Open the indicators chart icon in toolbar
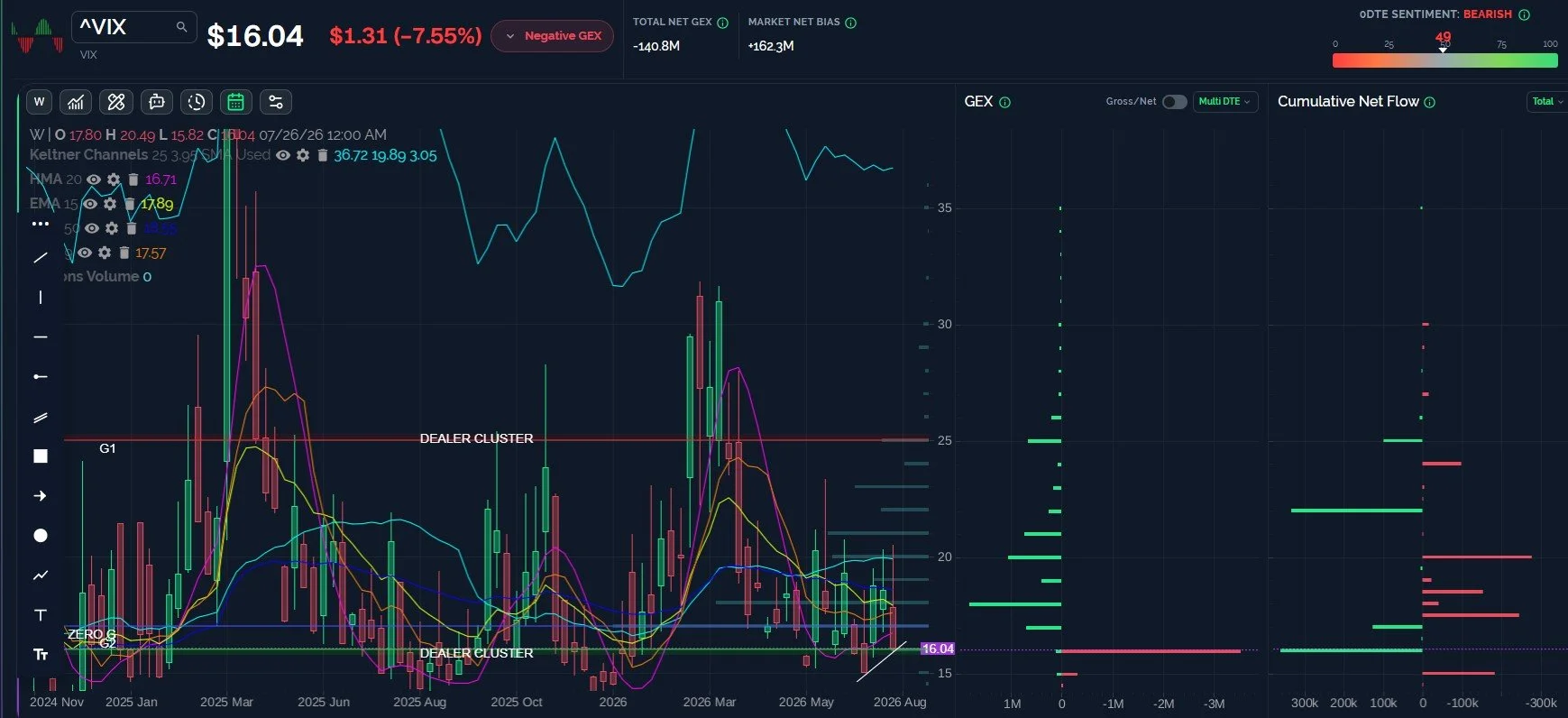Screen dimensions: 1568x718 tap(76, 102)
